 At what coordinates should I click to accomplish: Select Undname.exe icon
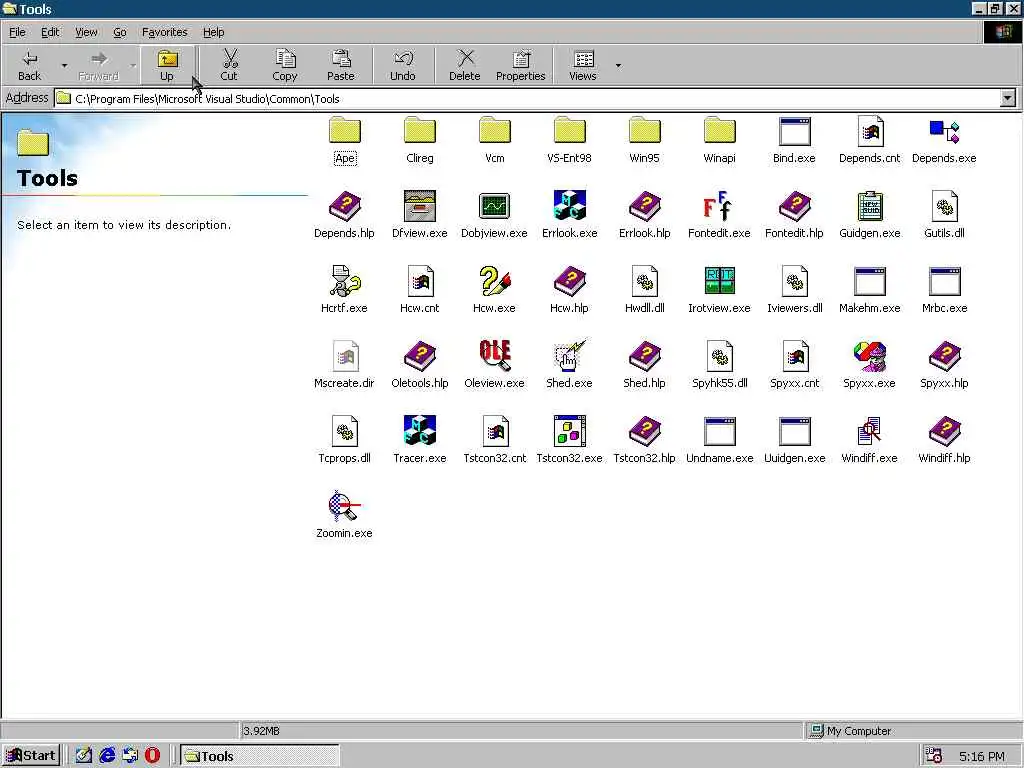click(x=720, y=431)
